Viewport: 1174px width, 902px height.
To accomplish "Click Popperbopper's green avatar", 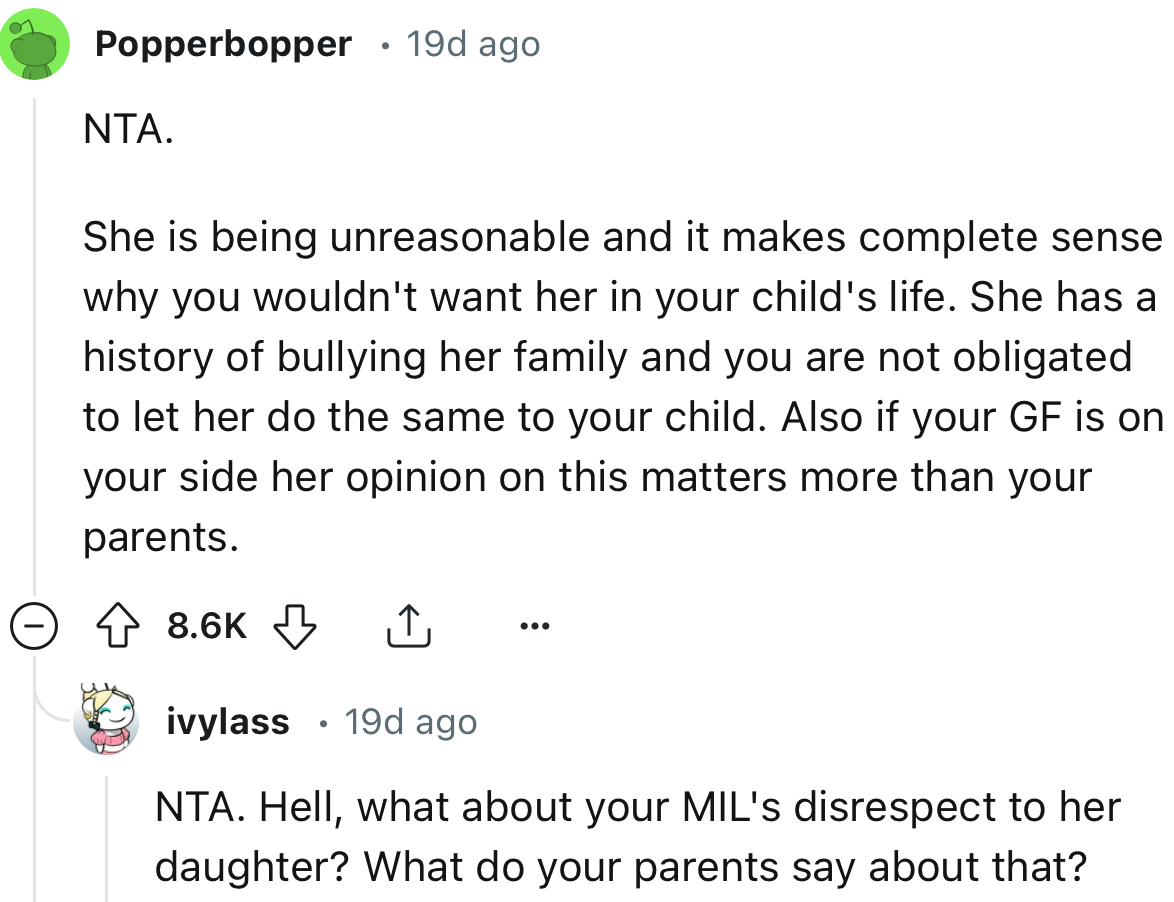I will coord(38,43).
